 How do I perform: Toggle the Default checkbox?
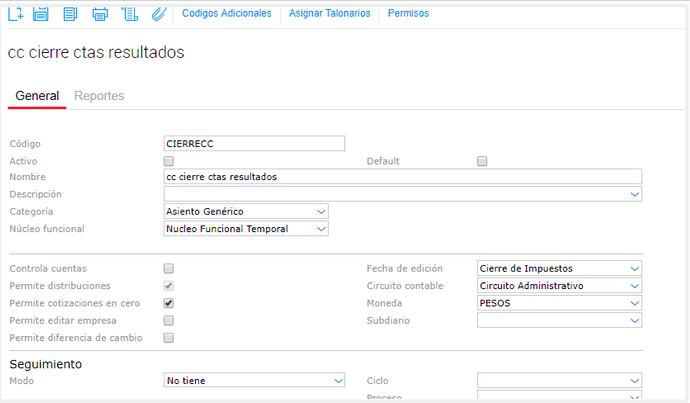pos(482,161)
